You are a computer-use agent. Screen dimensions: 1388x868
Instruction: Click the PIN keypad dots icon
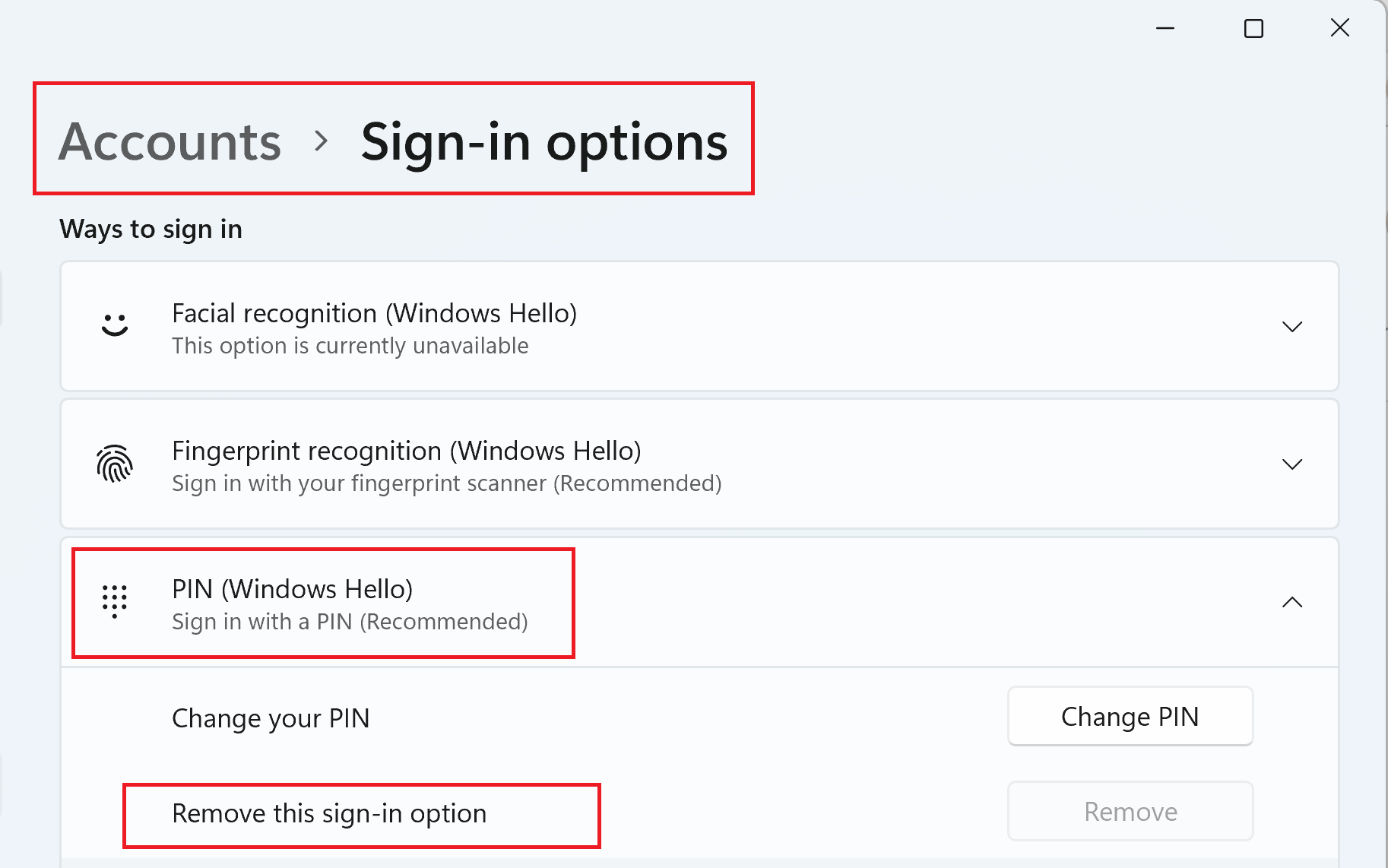tap(115, 601)
